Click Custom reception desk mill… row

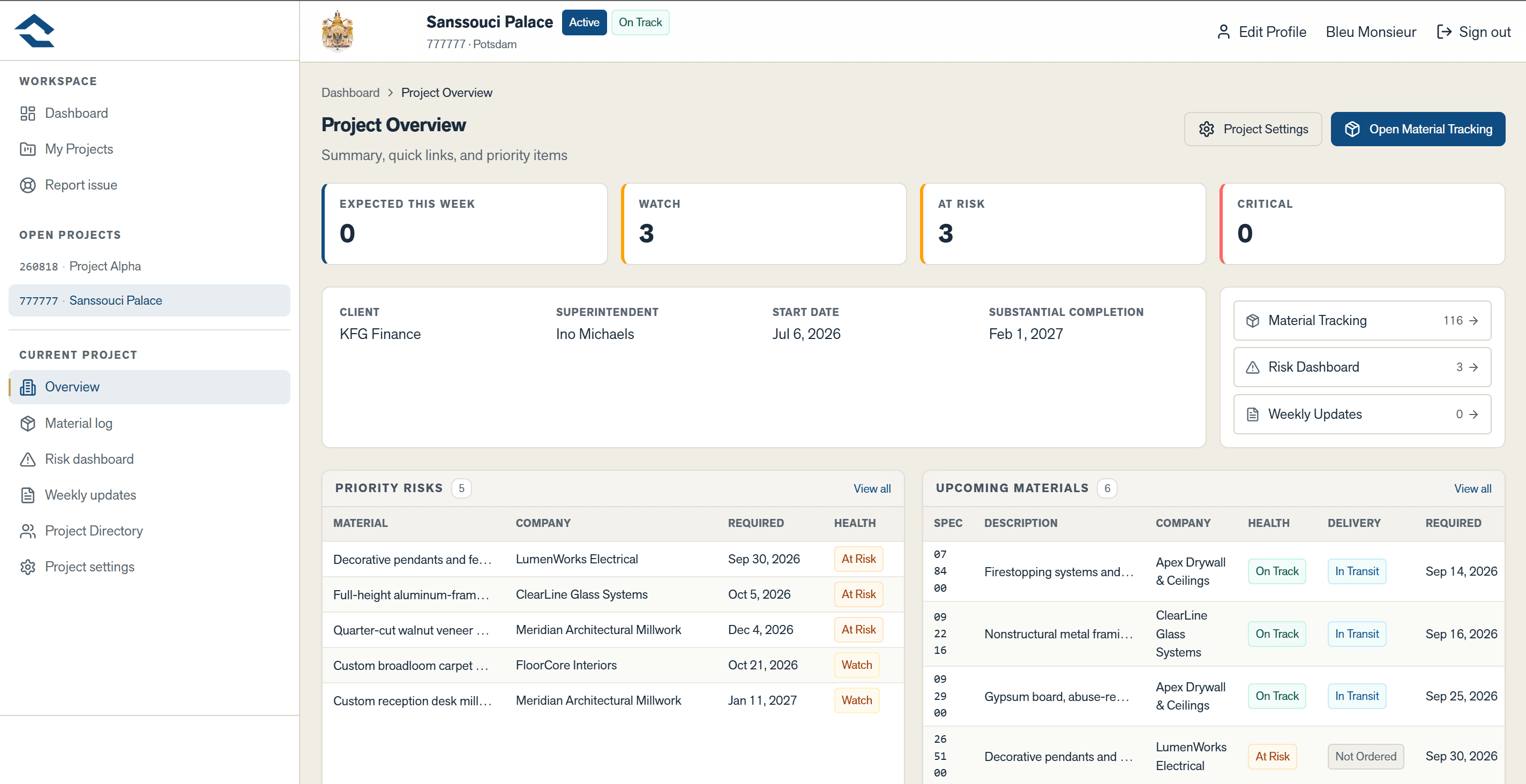612,700
